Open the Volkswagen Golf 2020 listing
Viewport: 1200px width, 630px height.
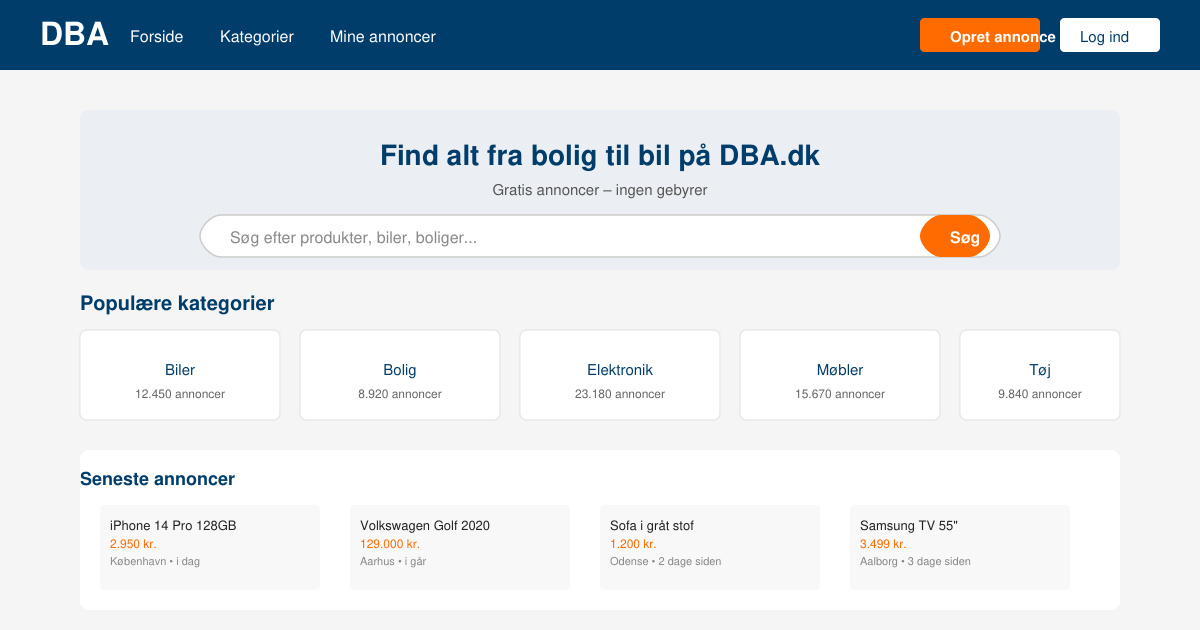point(460,547)
